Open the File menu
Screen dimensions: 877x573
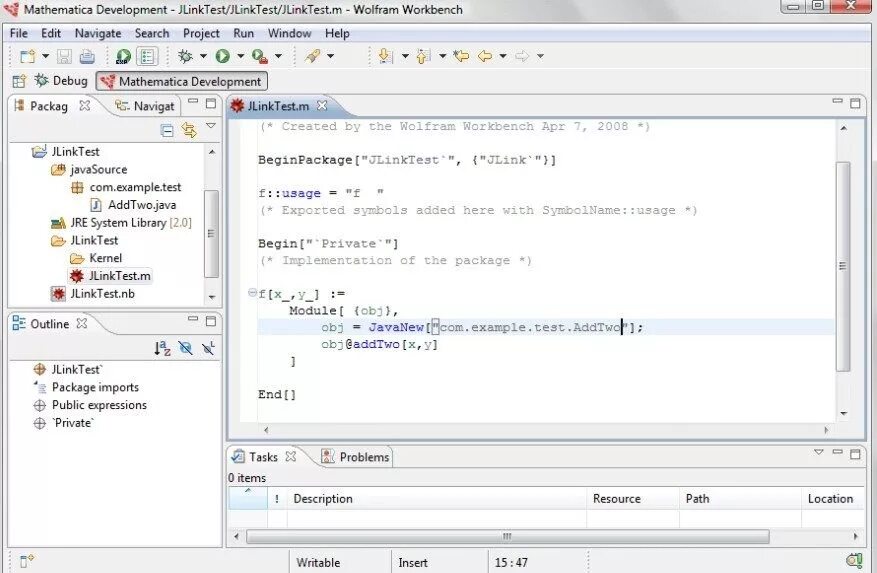pos(18,34)
